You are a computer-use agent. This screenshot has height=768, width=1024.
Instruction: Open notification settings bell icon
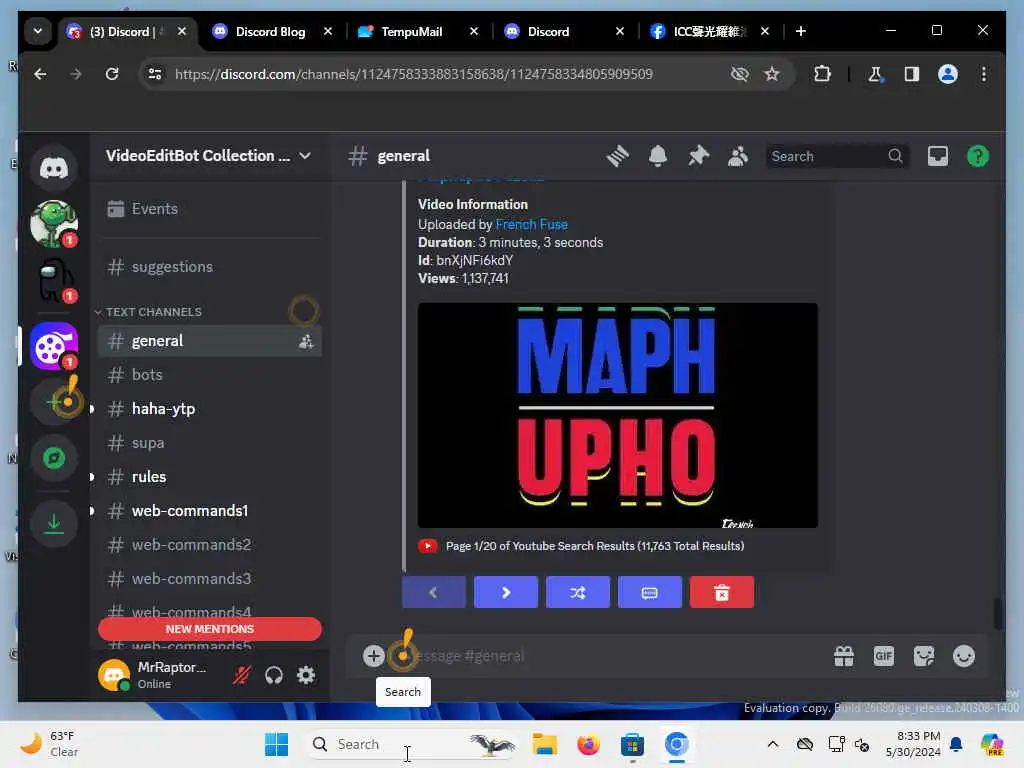coord(658,156)
